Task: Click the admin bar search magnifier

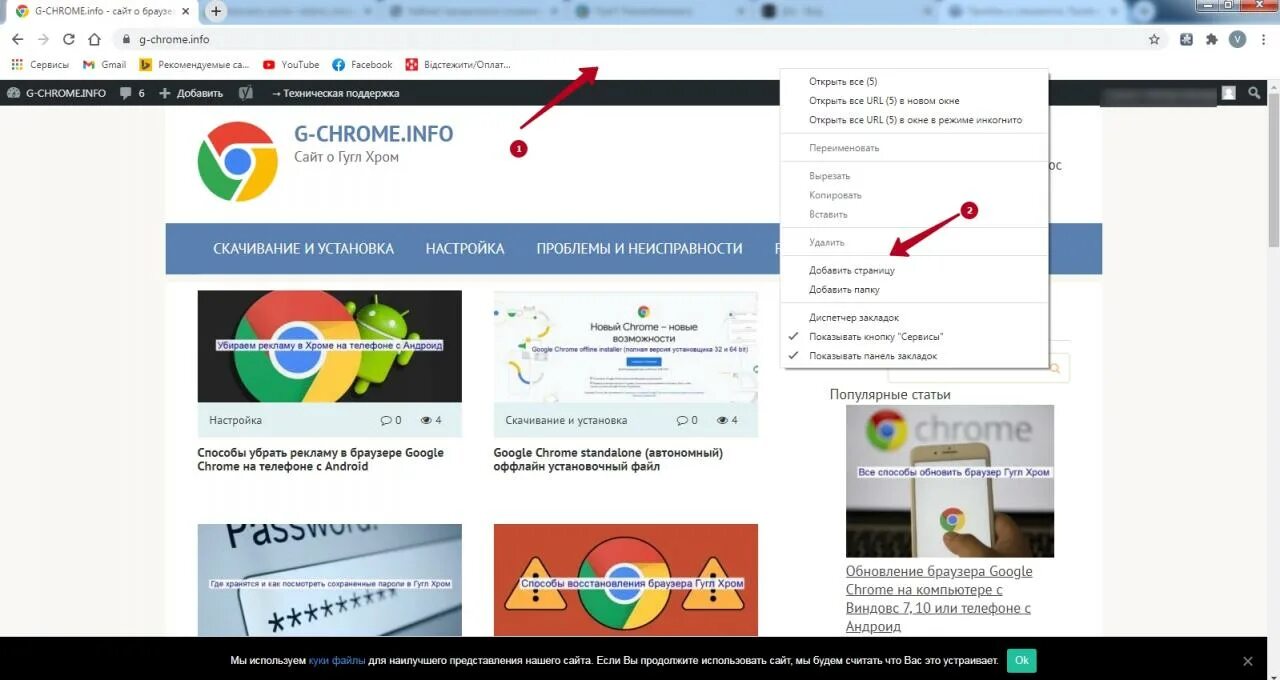Action: click(1255, 93)
